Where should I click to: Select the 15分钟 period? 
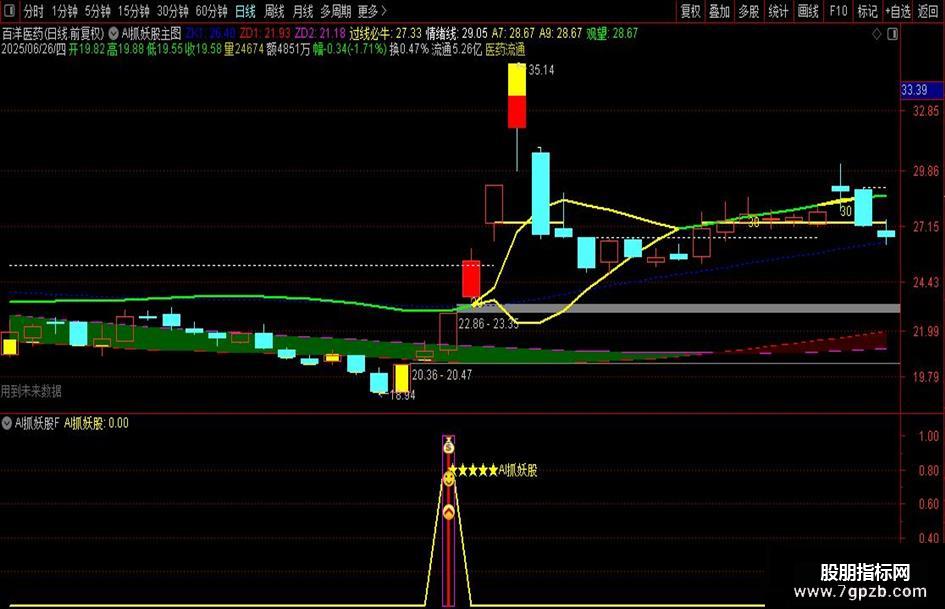(133, 11)
